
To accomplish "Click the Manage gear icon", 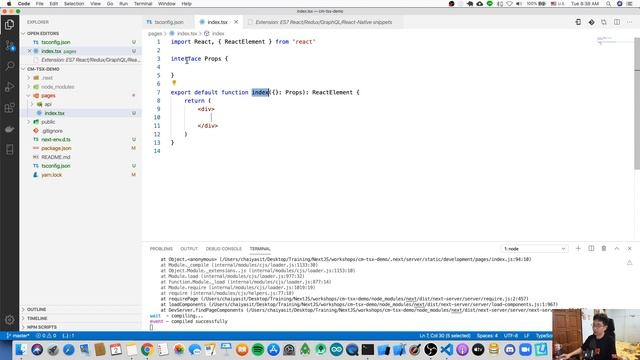I will tap(9, 320).
